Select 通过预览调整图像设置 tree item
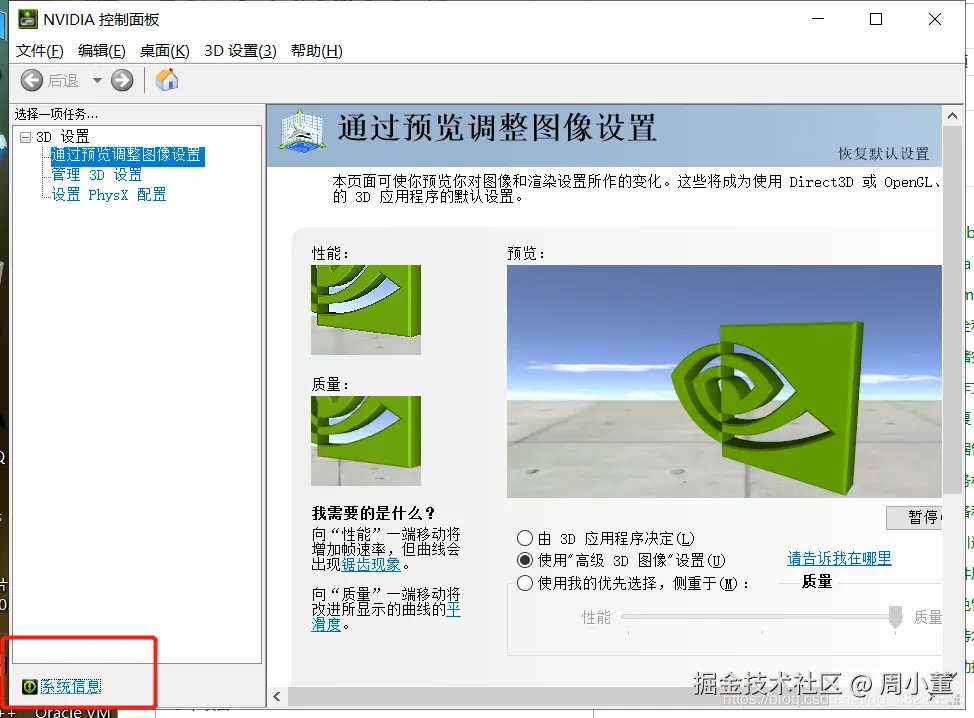 tap(127, 155)
